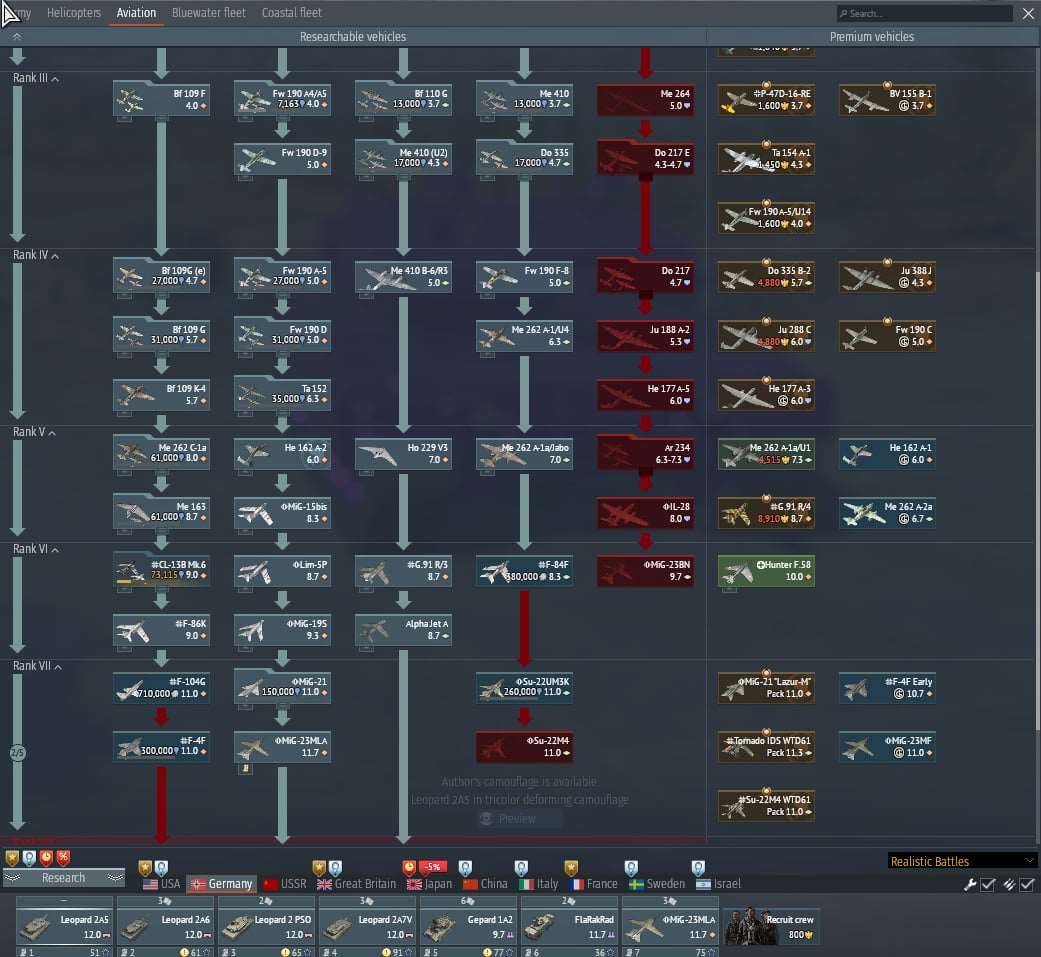Click the double-chevron collapse arrow under the tabs
Viewport: 1041px width, 957px height.
point(17,37)
